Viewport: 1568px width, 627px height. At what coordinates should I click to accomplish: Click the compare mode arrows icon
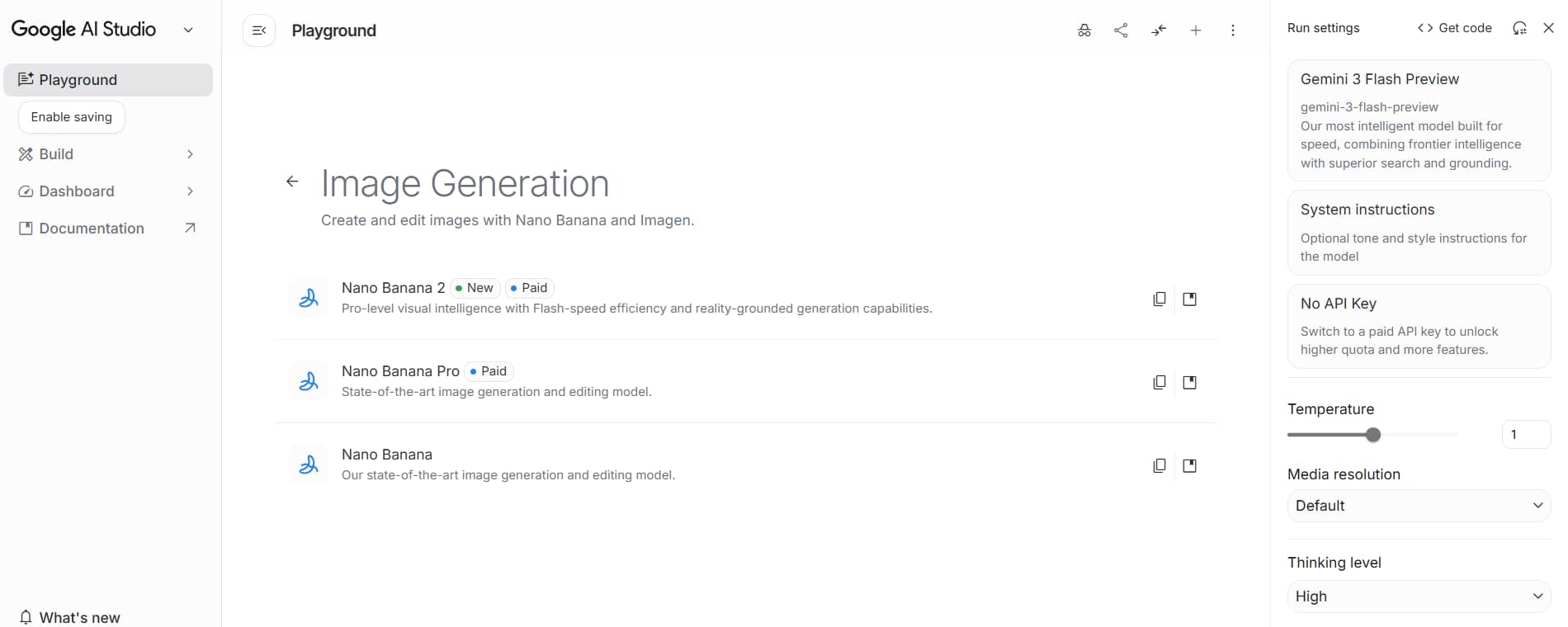tap(1159, 31)
